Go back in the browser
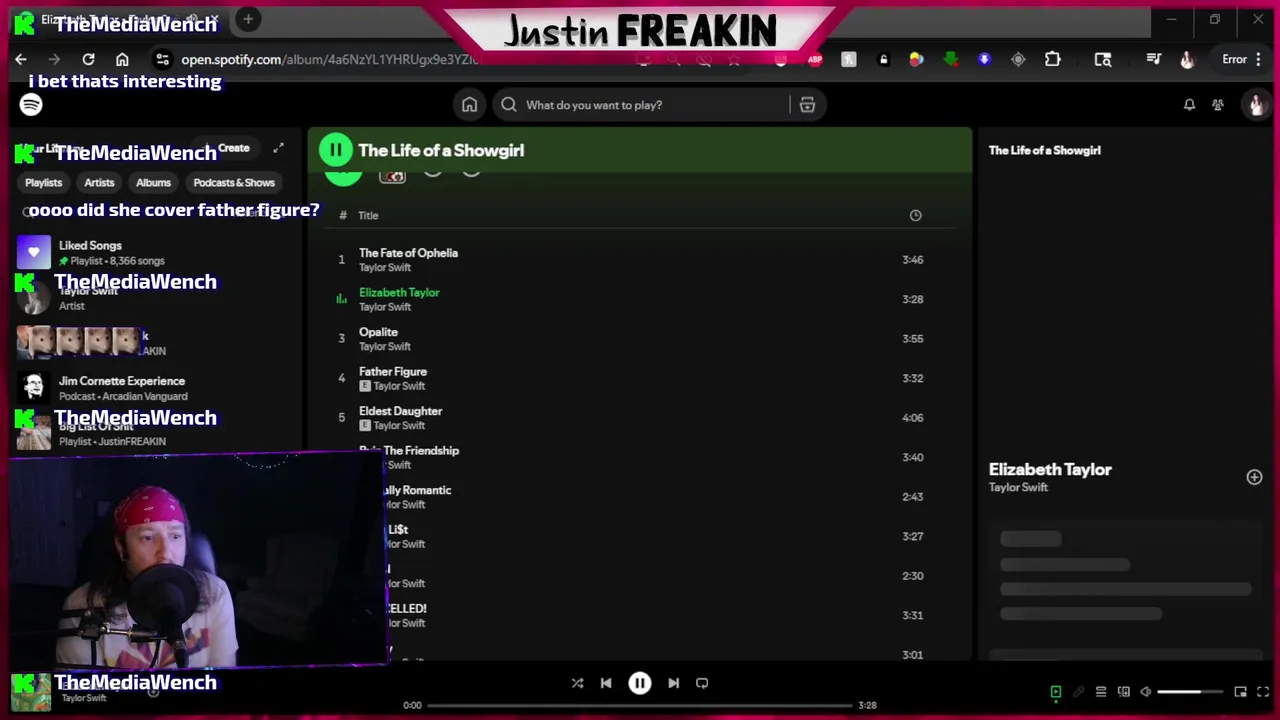This screenshot has width=1280, height=720. coord(21,59)
